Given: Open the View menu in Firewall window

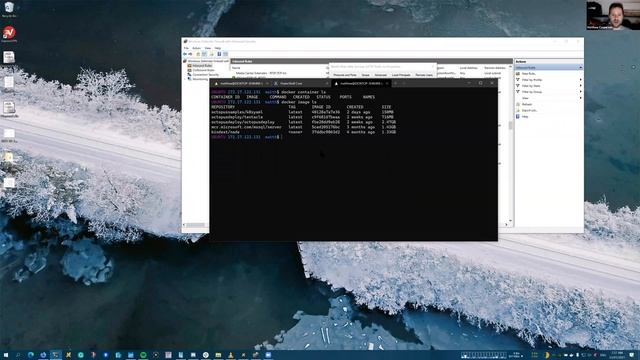Looking at the screenshot, I should [x=207, y=48].
